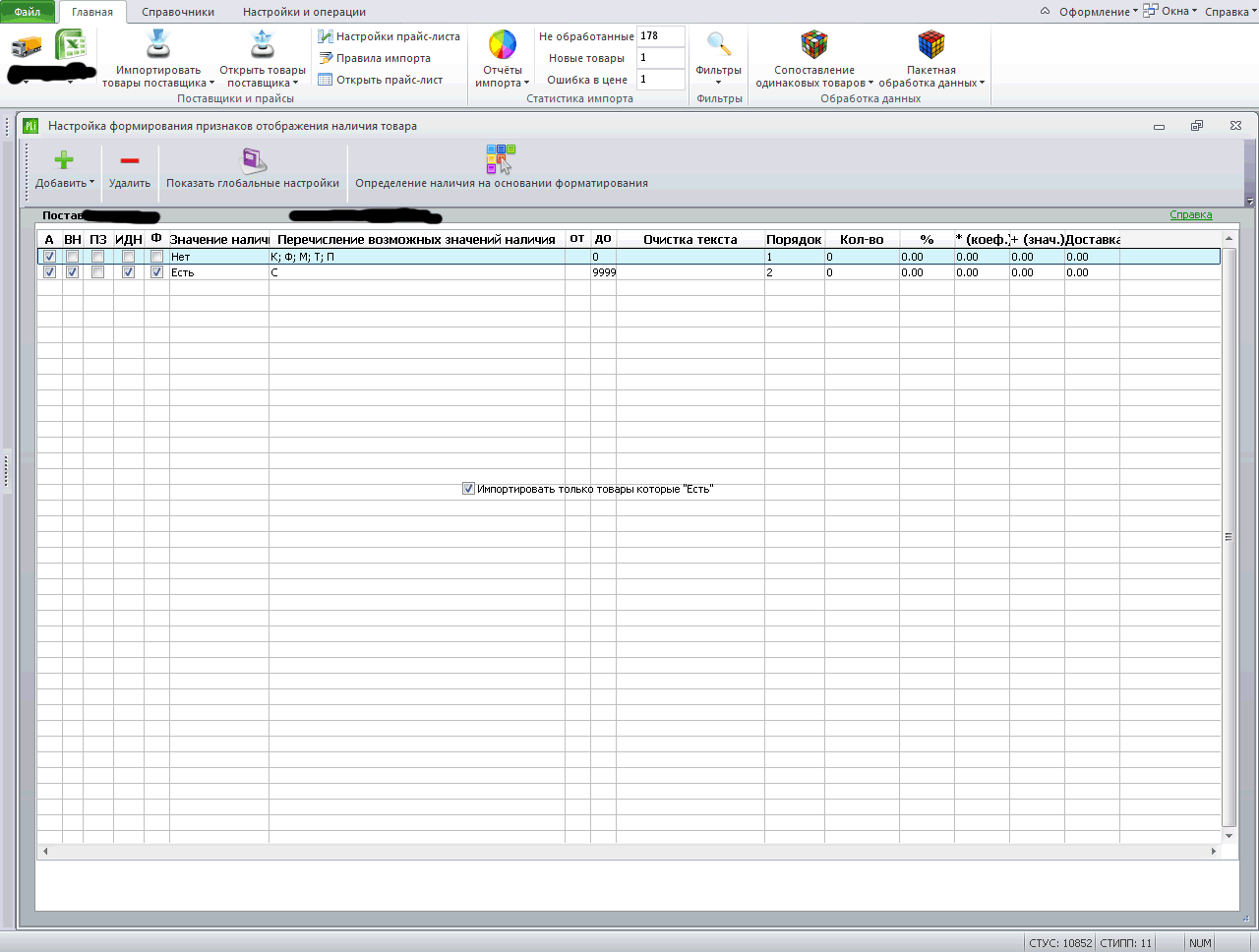The height and width of the screenshot is (952, 1259).
Task: Uncheck column ВН checkbox in the Есть row
Action: click(72, 272)
